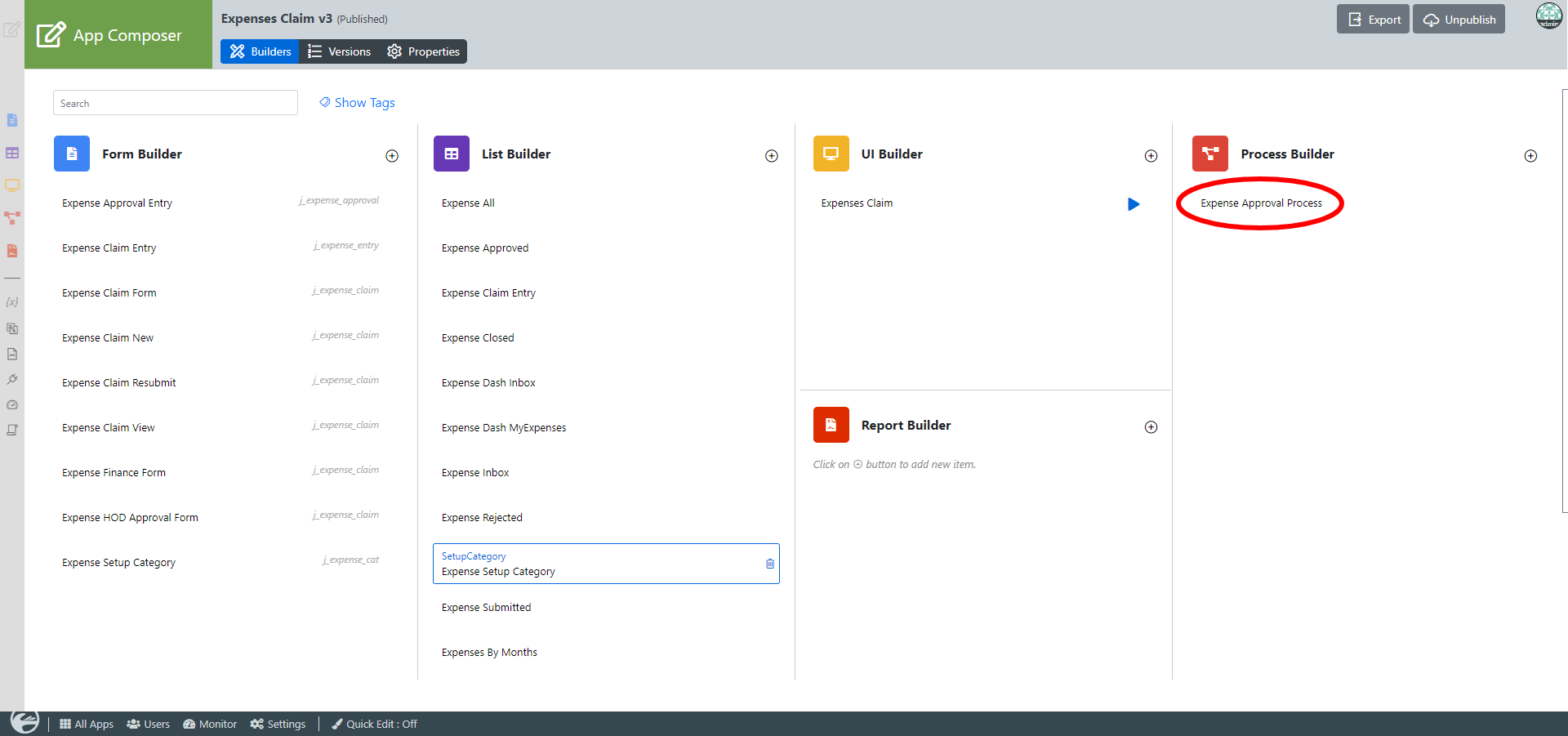Click the Export button
The image size is (1568, 736).
tap(1374, 20)
